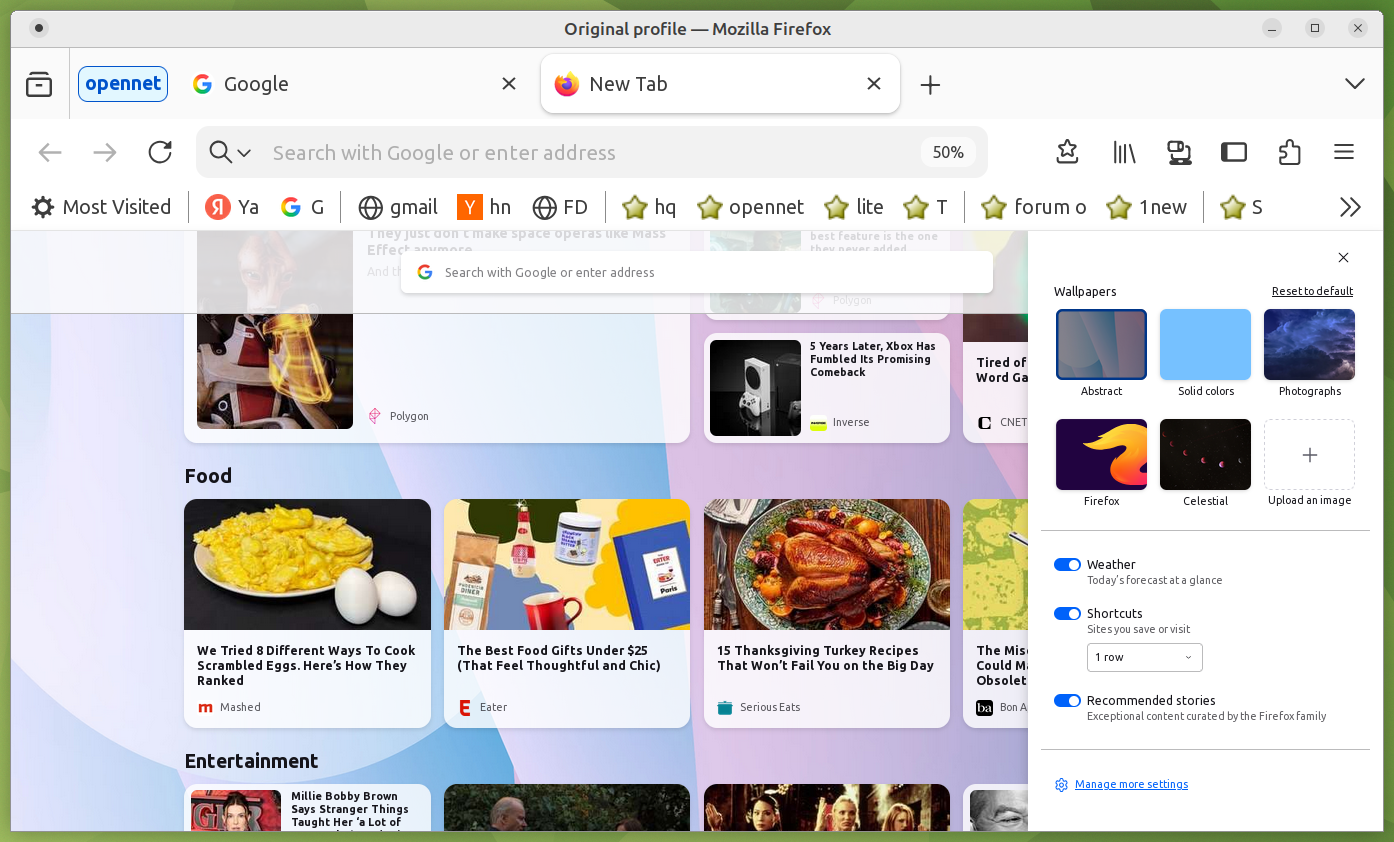Turn off the Weather toggle
Screen dimensions: 1394x842
[x=1067, y=565]
